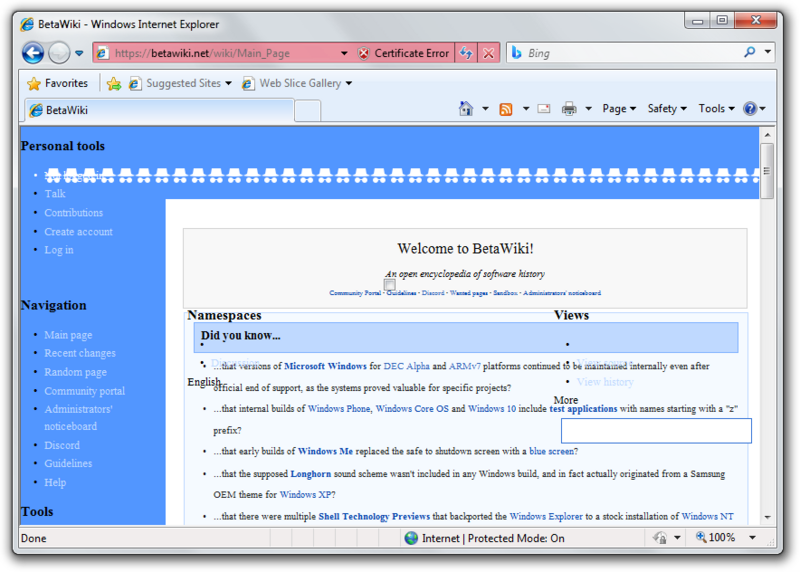Open the ARMv7 article link
The height and width of the screenshot is (572, 800).
pos(464,366)
